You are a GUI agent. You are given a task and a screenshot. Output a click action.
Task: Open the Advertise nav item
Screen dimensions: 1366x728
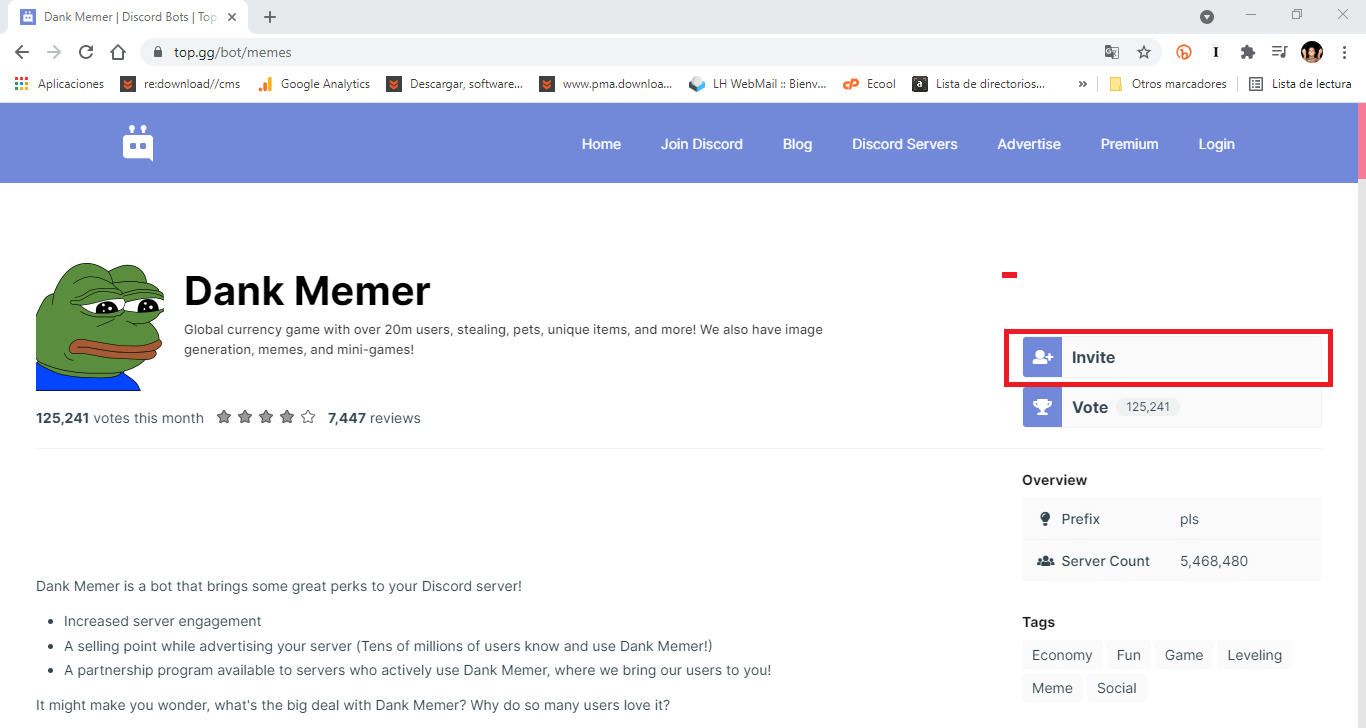click(x=1029, y=144)
